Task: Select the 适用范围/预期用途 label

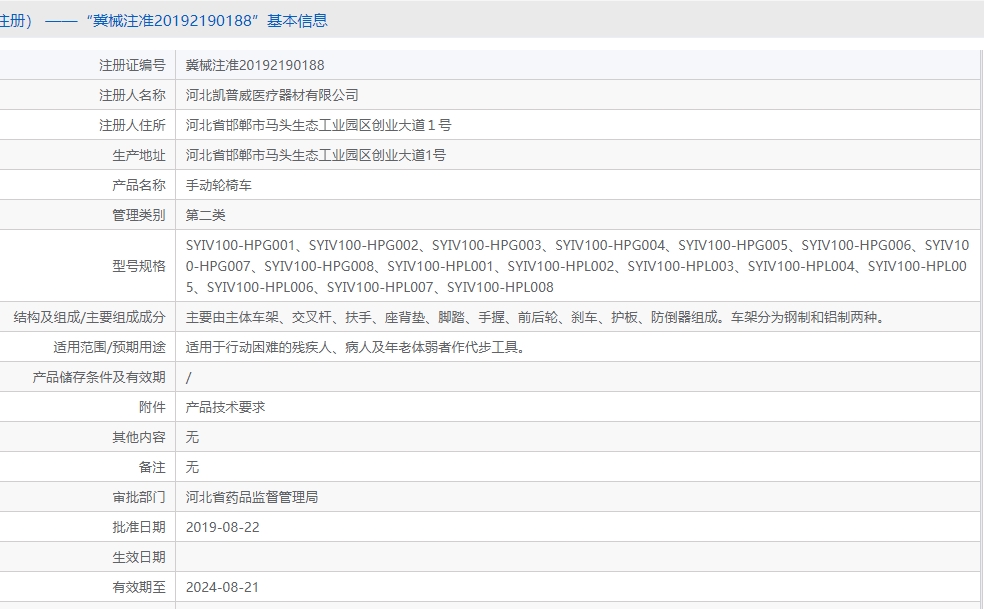Action: tap(109, 347)
